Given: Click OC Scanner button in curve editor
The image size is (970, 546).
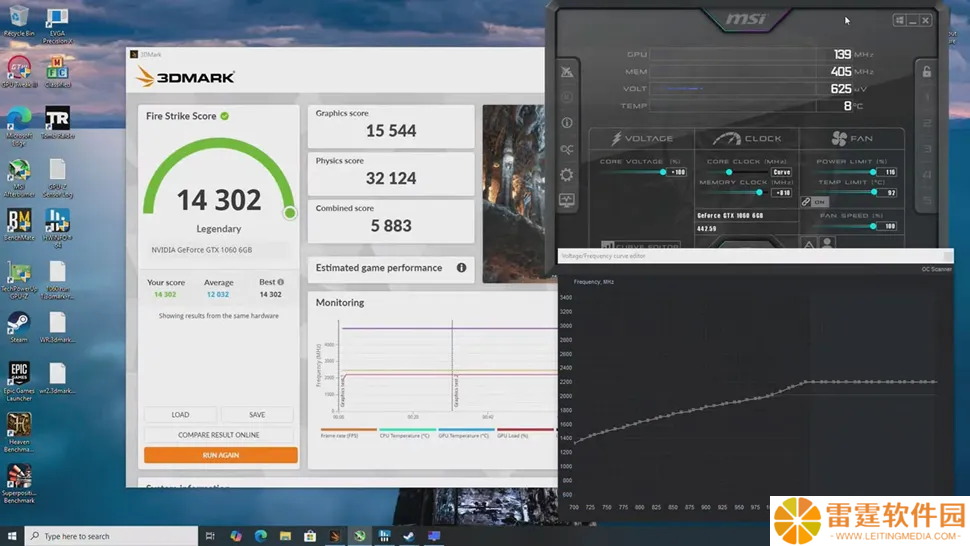Looking at the screenshot, I should [937, 269].
